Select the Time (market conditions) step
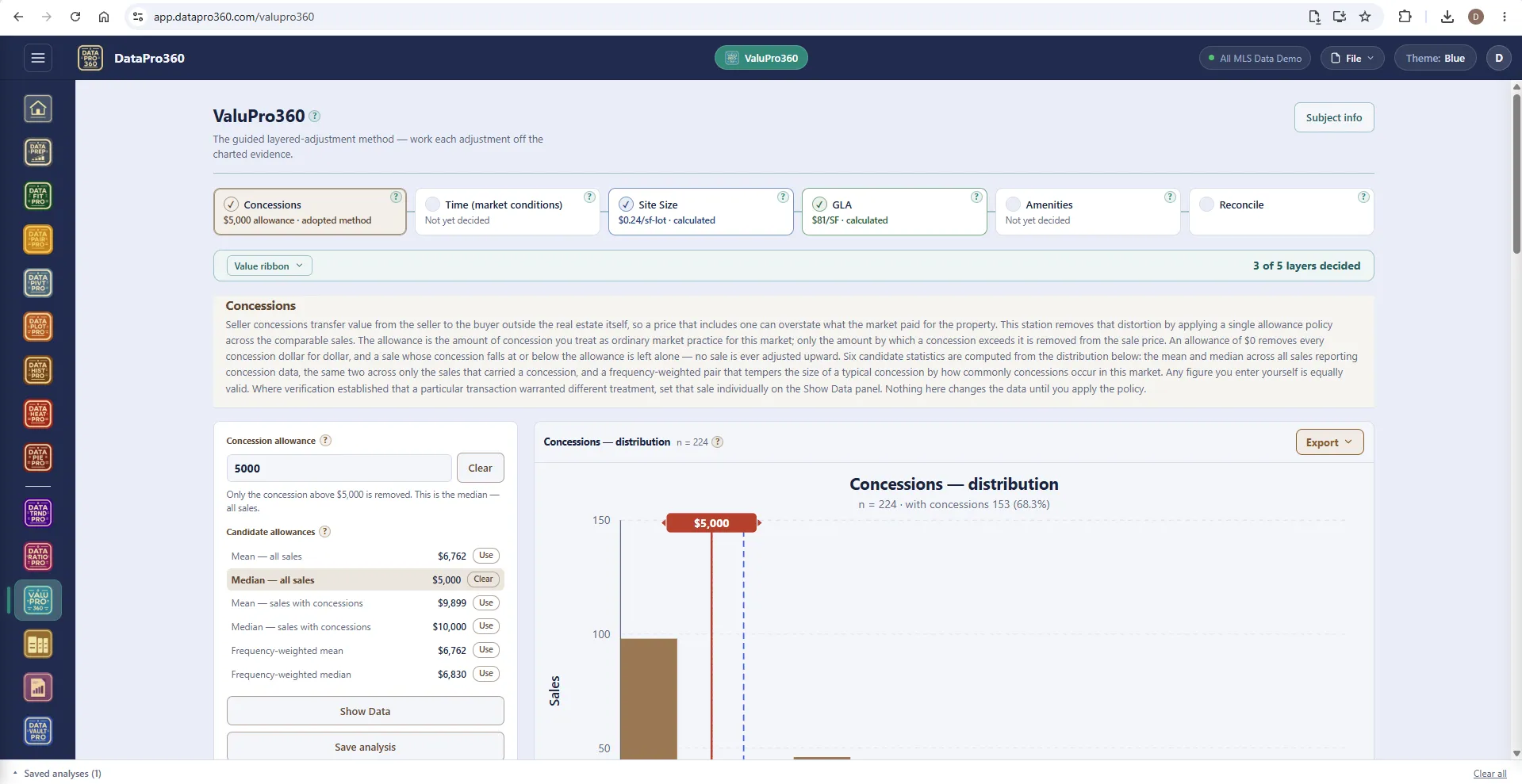This screenshot has height=784, width=1522. point(508,212)
